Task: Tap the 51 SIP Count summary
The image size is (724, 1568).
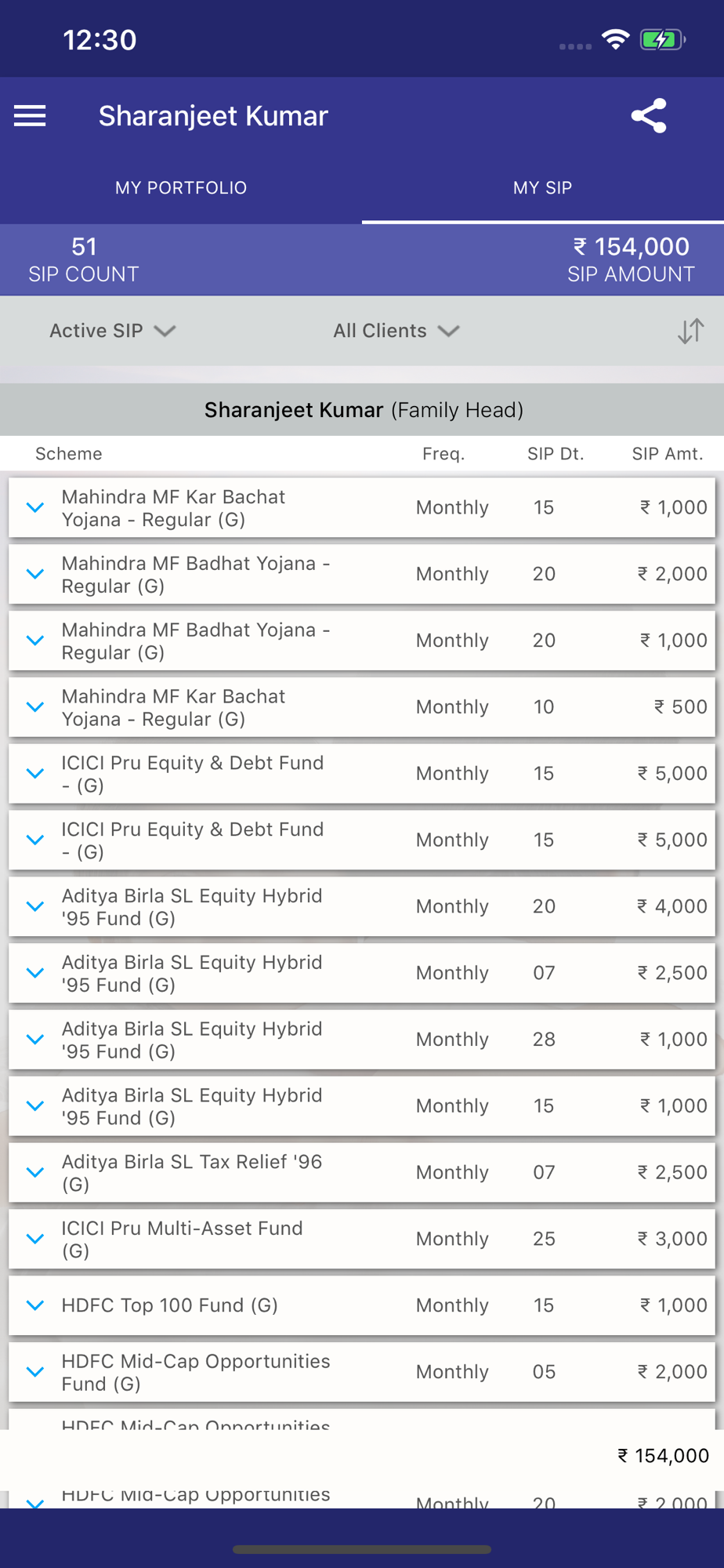Action: point(84,260)
